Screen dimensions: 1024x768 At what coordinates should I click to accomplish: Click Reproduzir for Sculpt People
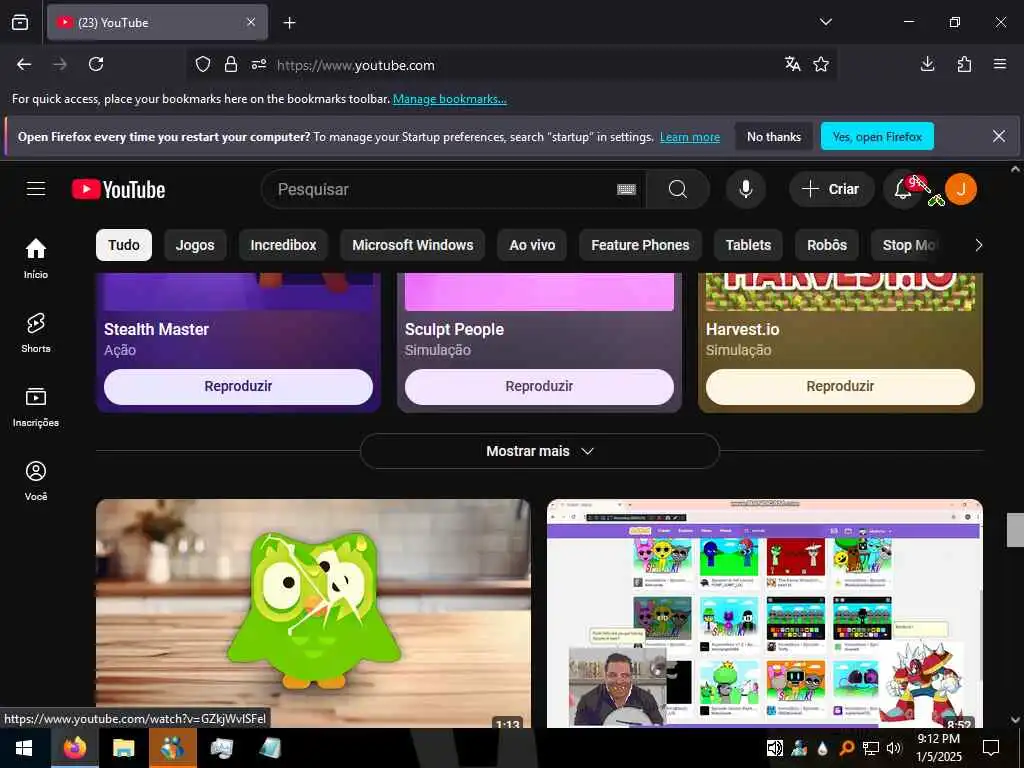539,387
